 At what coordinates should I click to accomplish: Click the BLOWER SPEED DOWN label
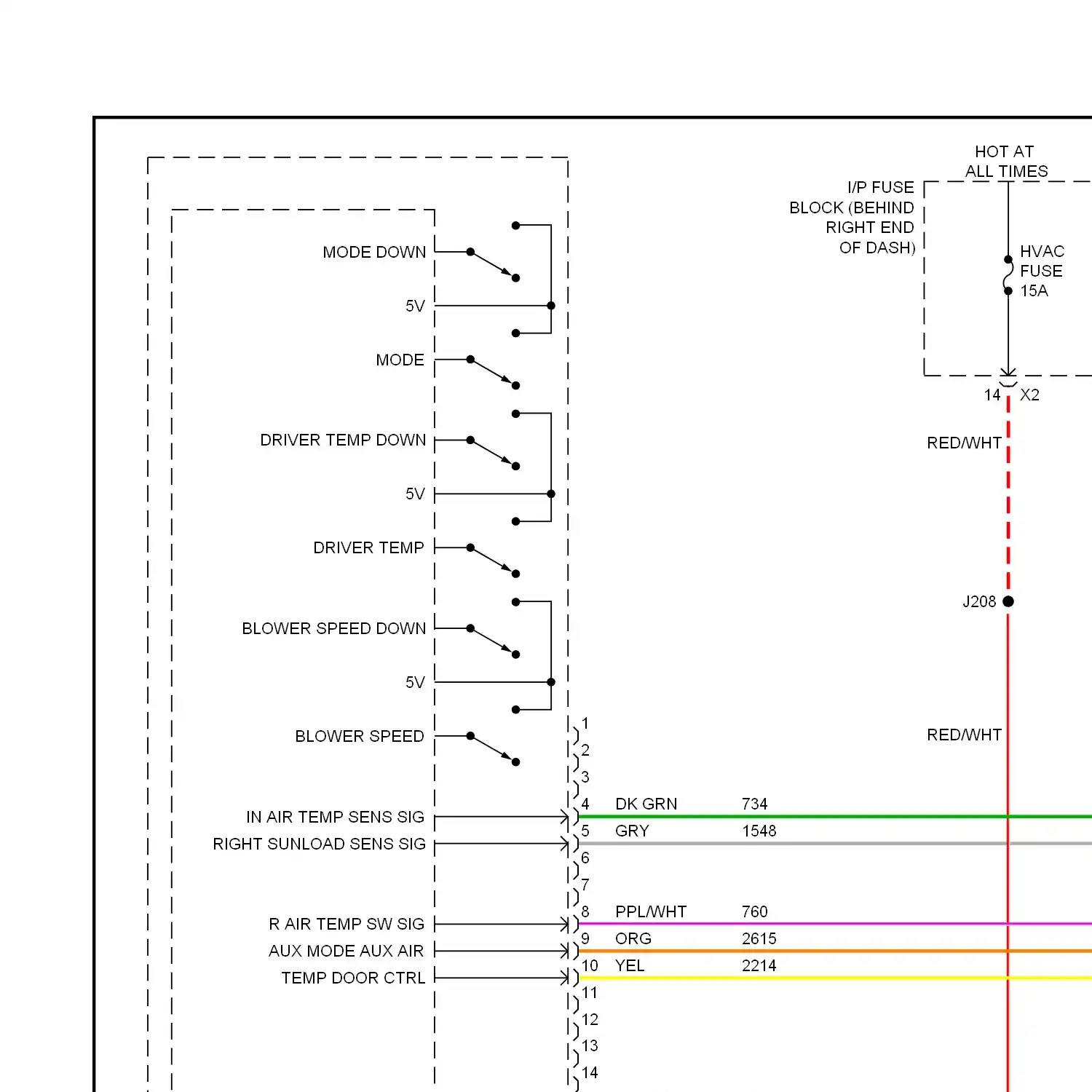pos(333,628)
